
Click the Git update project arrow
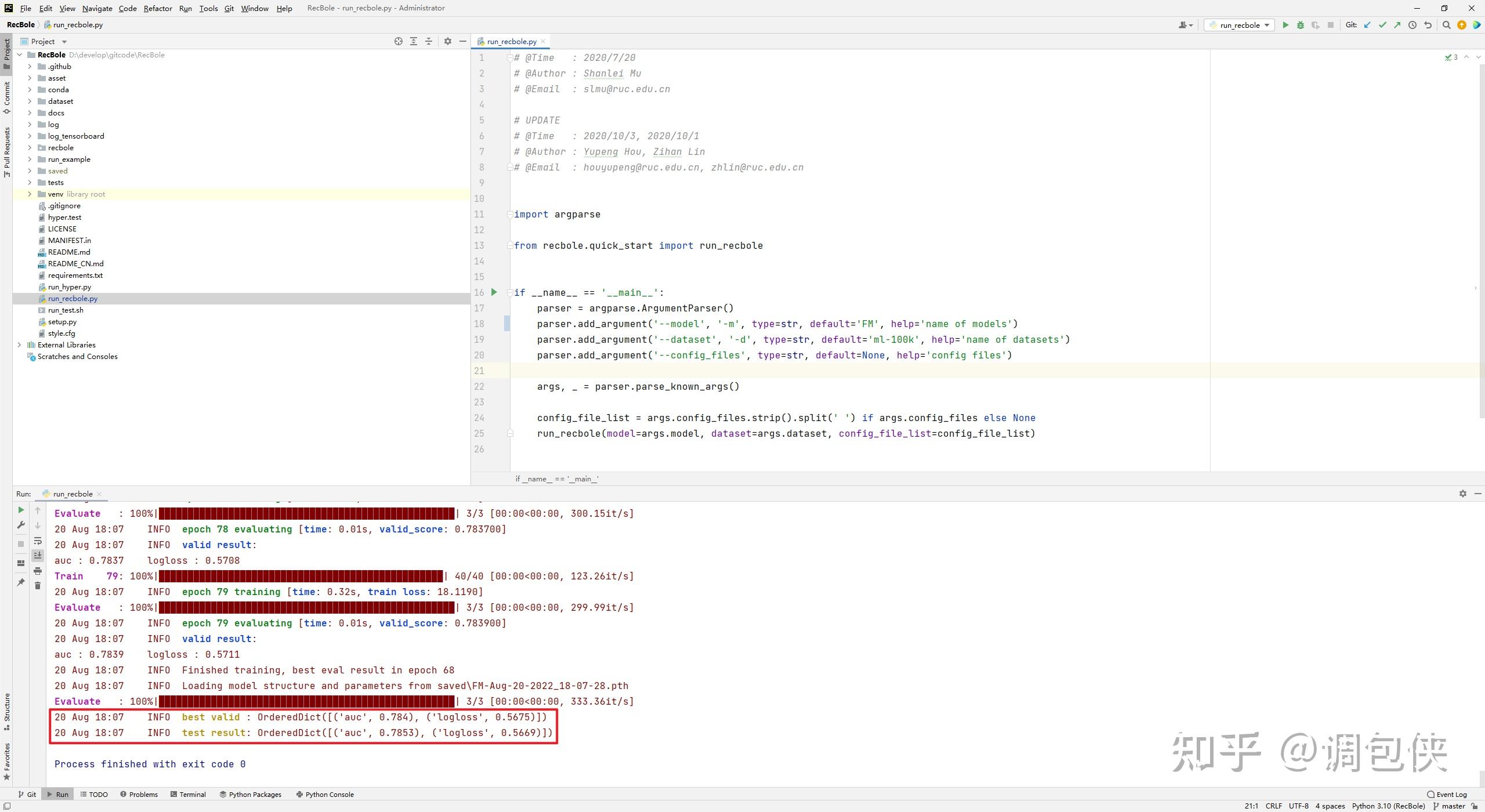[x=1367, y=25]
